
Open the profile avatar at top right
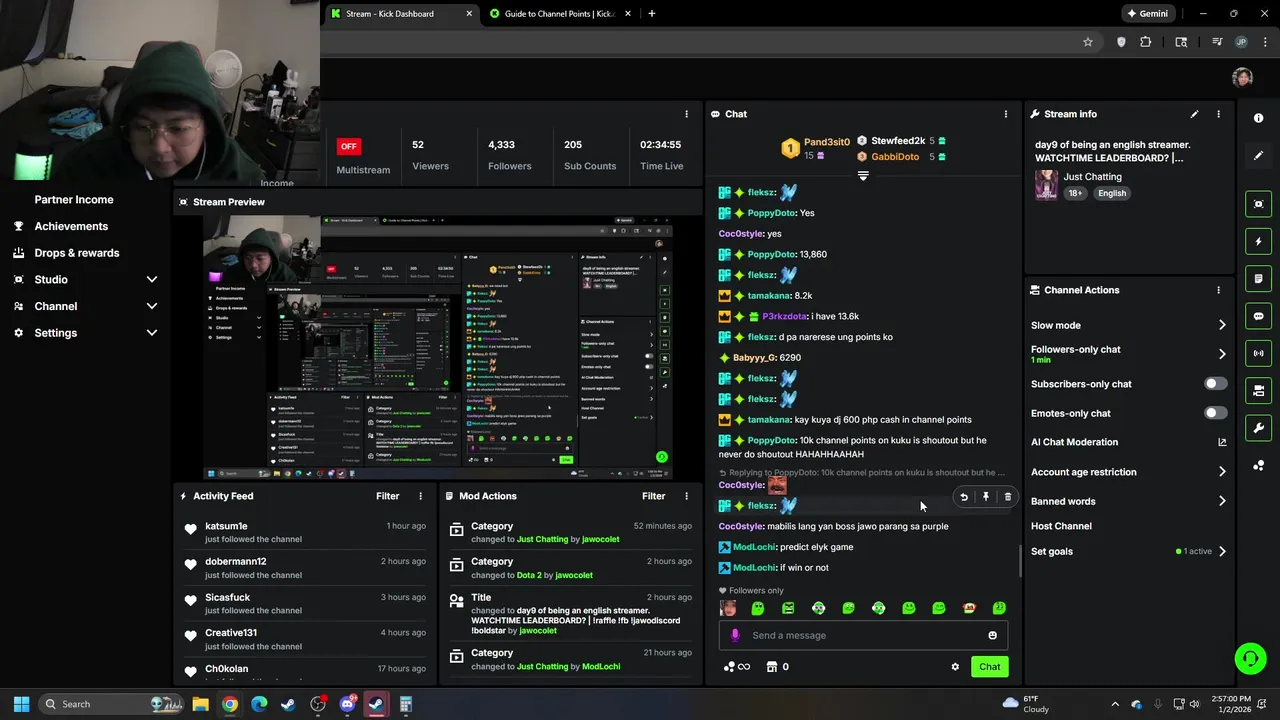tap(1242, 78)
